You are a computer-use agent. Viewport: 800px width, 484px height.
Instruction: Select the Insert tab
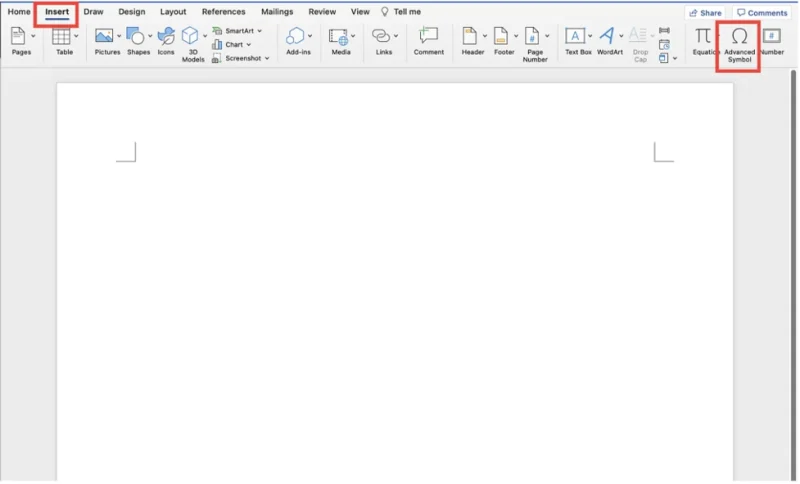tap(57, 12)
